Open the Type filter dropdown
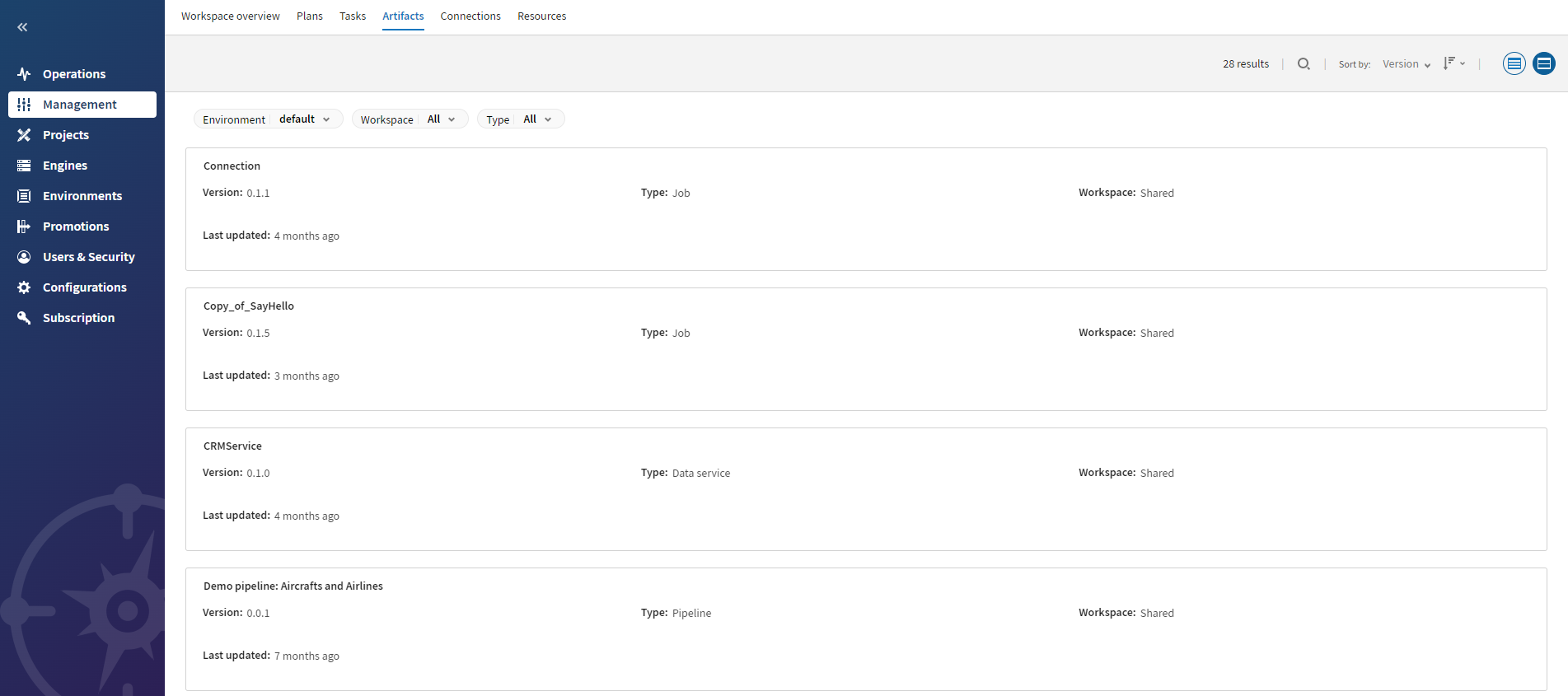The image size is (1568, 696). click(520, 119)
